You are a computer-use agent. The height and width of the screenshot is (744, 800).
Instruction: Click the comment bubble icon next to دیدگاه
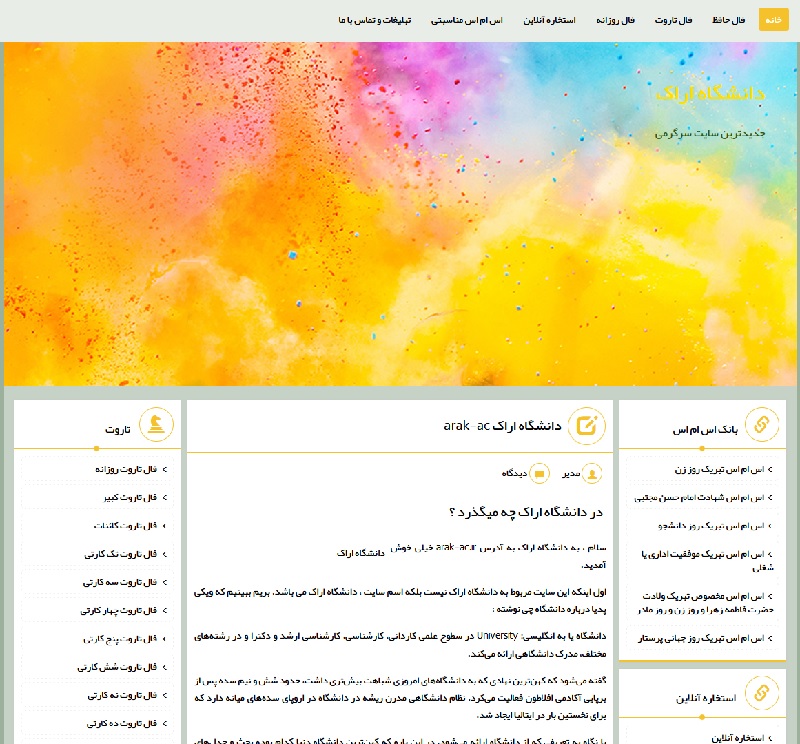point(539,474)
